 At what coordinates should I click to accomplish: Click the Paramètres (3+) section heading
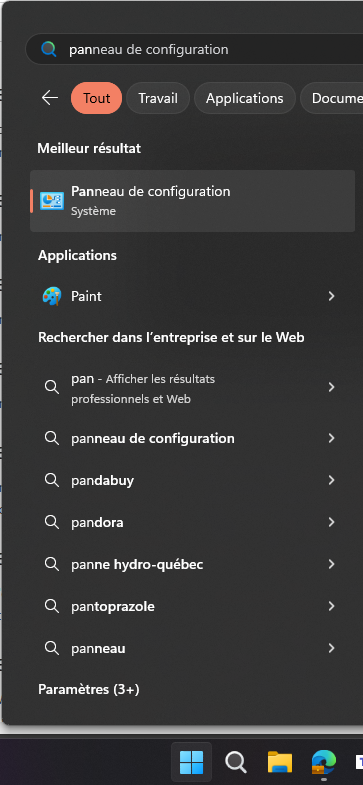(x=89, y=689)
